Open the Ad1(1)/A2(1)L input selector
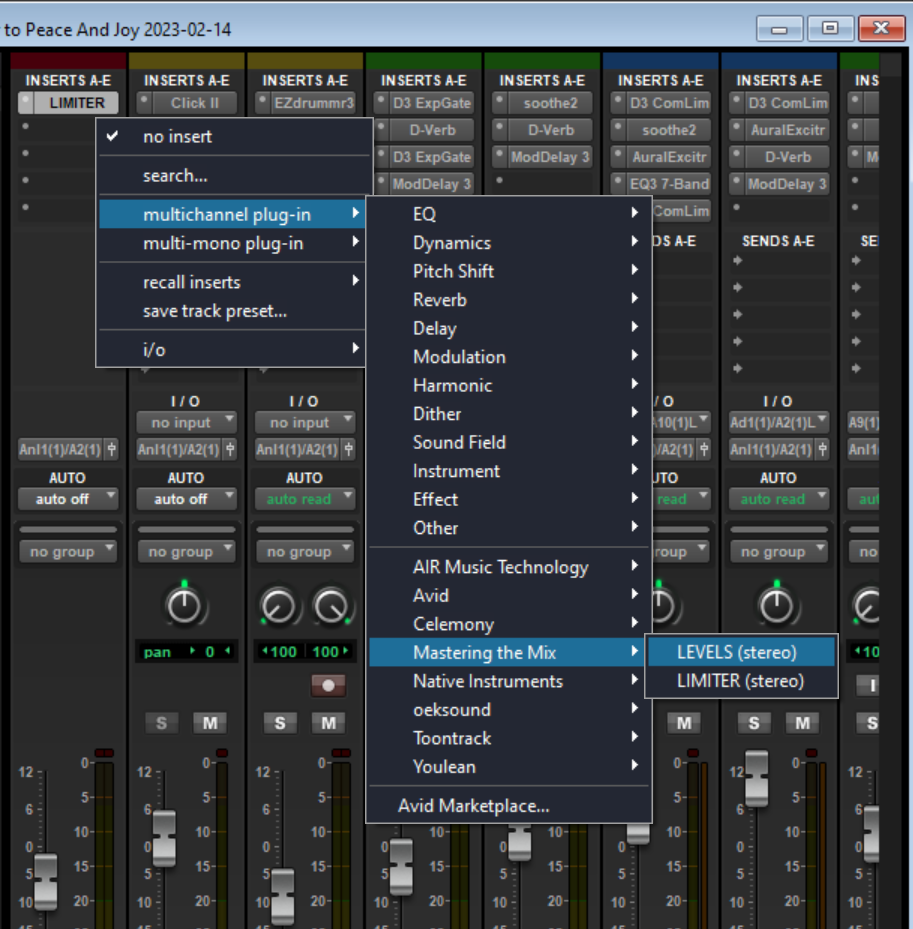 [779, 422]
